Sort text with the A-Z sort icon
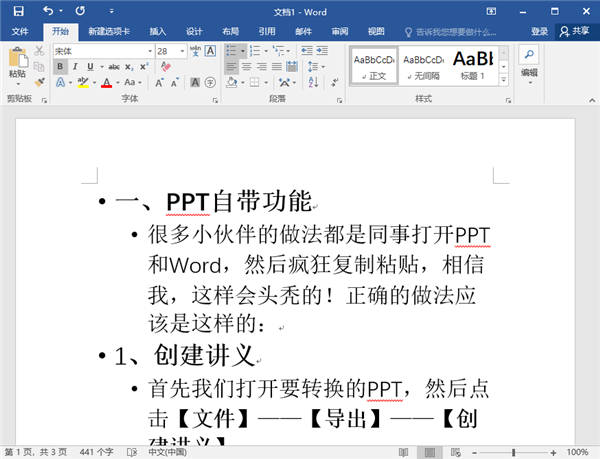 (x=313, y=82)
